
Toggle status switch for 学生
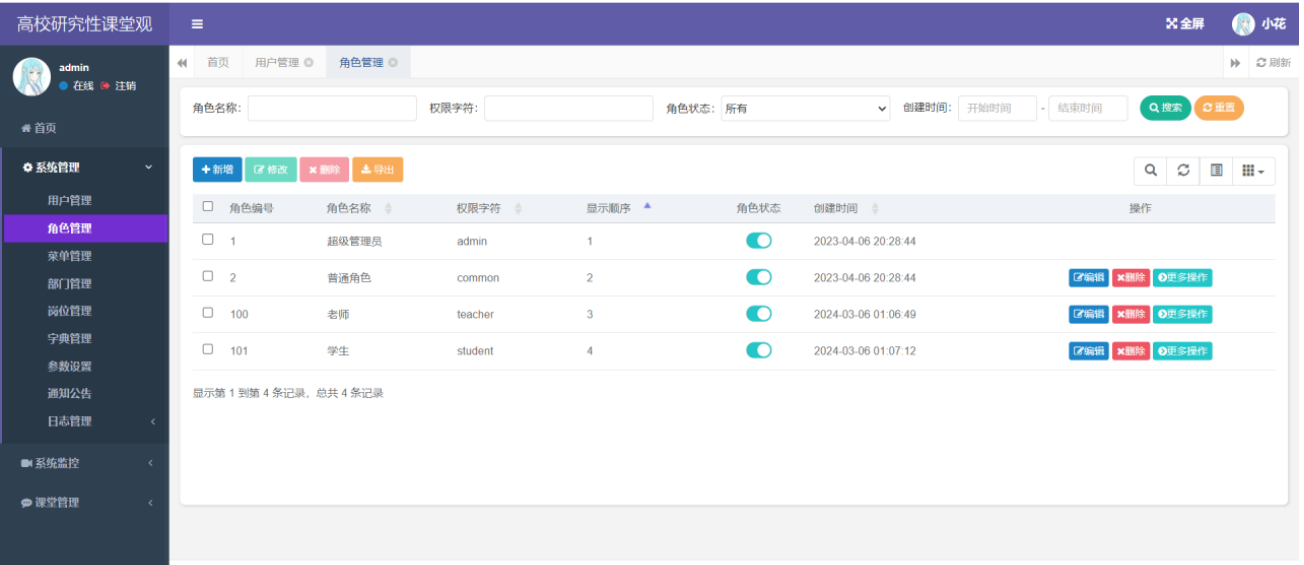click(x=759, y=350)
